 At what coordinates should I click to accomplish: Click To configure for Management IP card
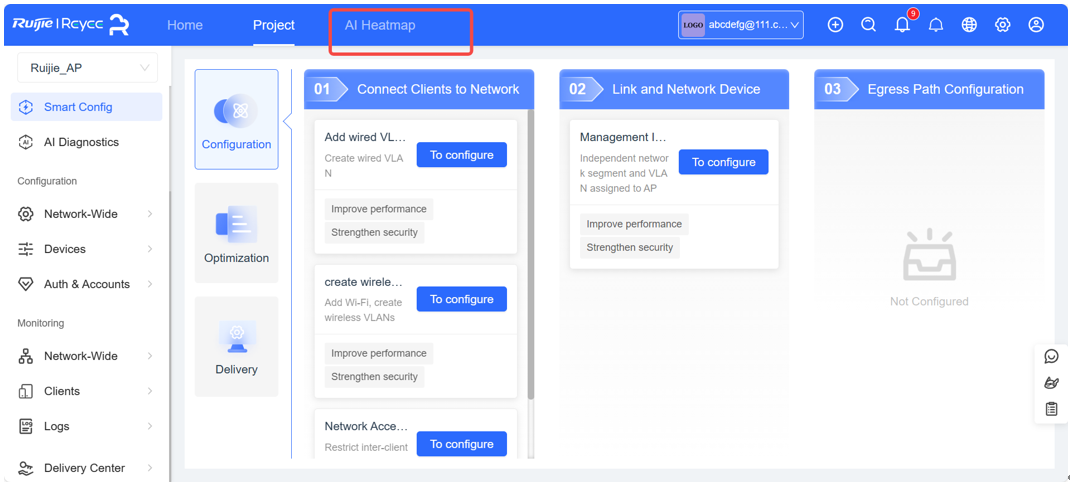[x=723, y=162]
